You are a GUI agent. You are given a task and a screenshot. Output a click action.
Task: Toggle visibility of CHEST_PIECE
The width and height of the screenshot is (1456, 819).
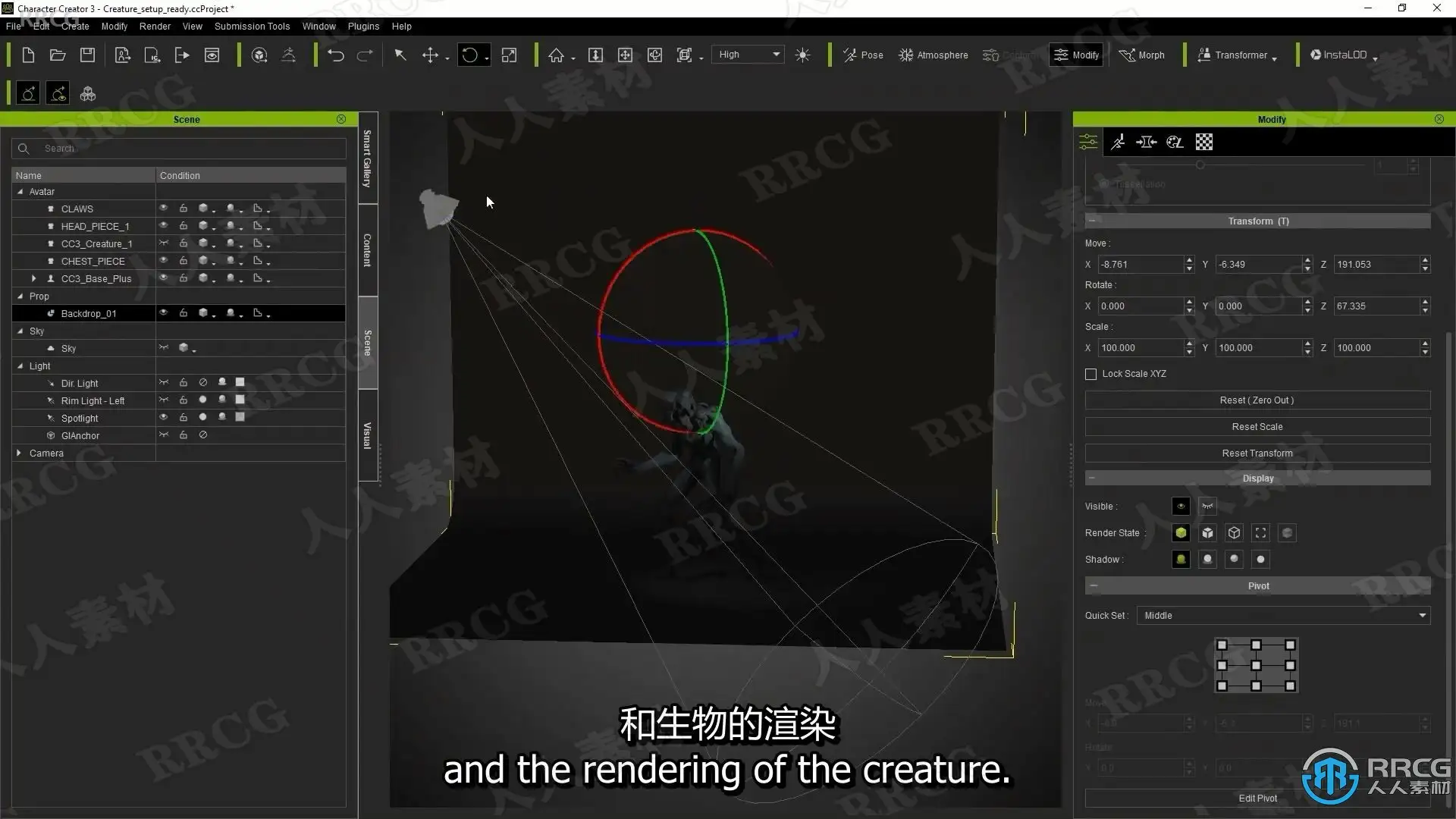coord(163,260)
